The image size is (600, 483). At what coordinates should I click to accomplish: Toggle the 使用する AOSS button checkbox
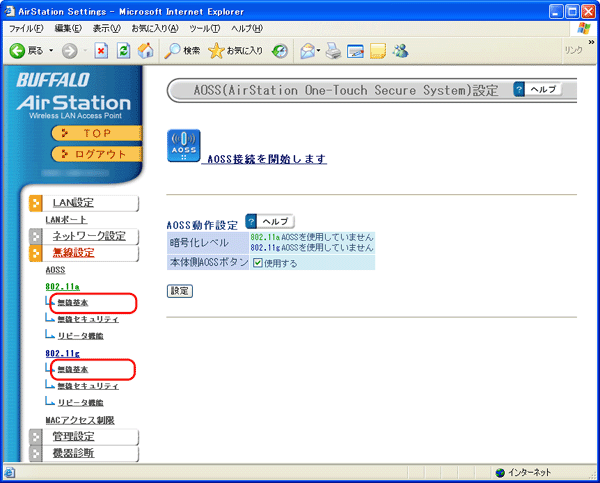(x=258, y=263)
